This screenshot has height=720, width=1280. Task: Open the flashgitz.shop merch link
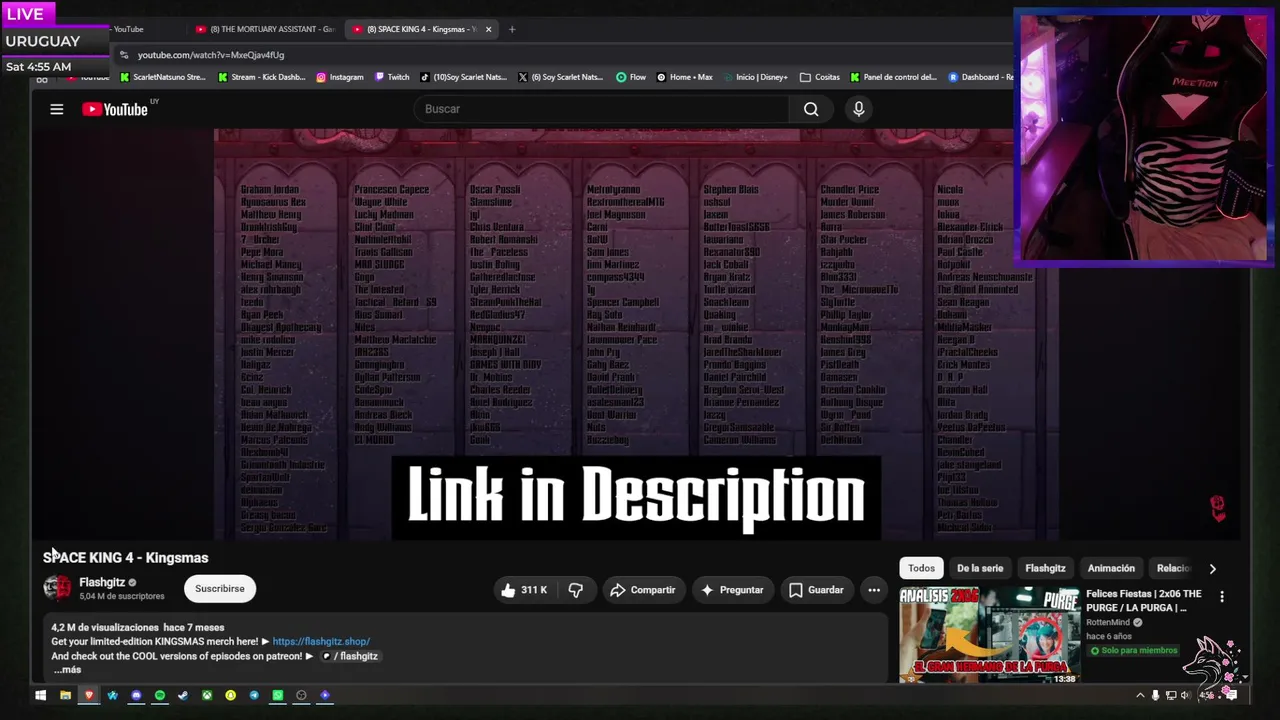click(321, 641)
